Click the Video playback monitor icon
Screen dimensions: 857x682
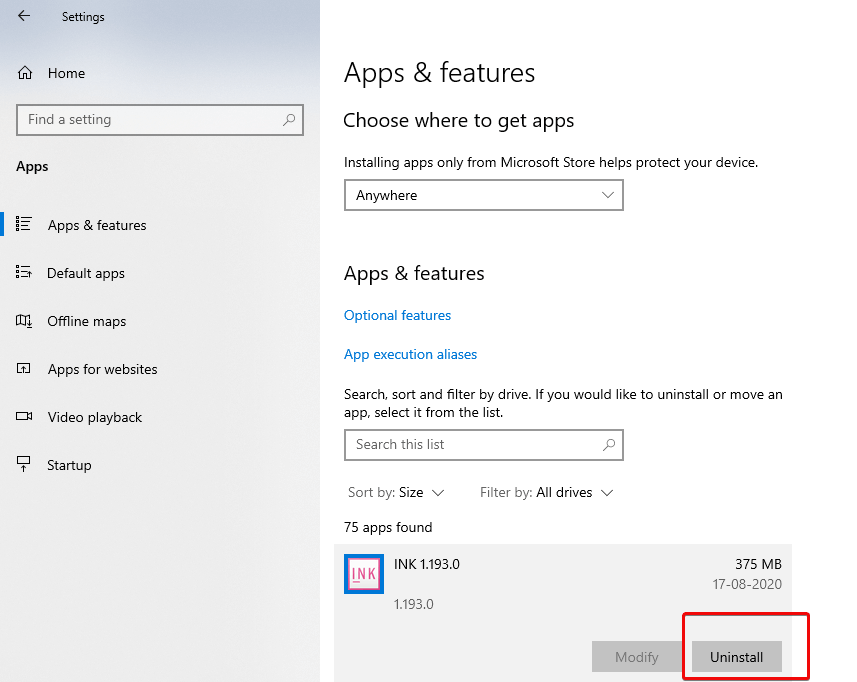coord(22,417)
